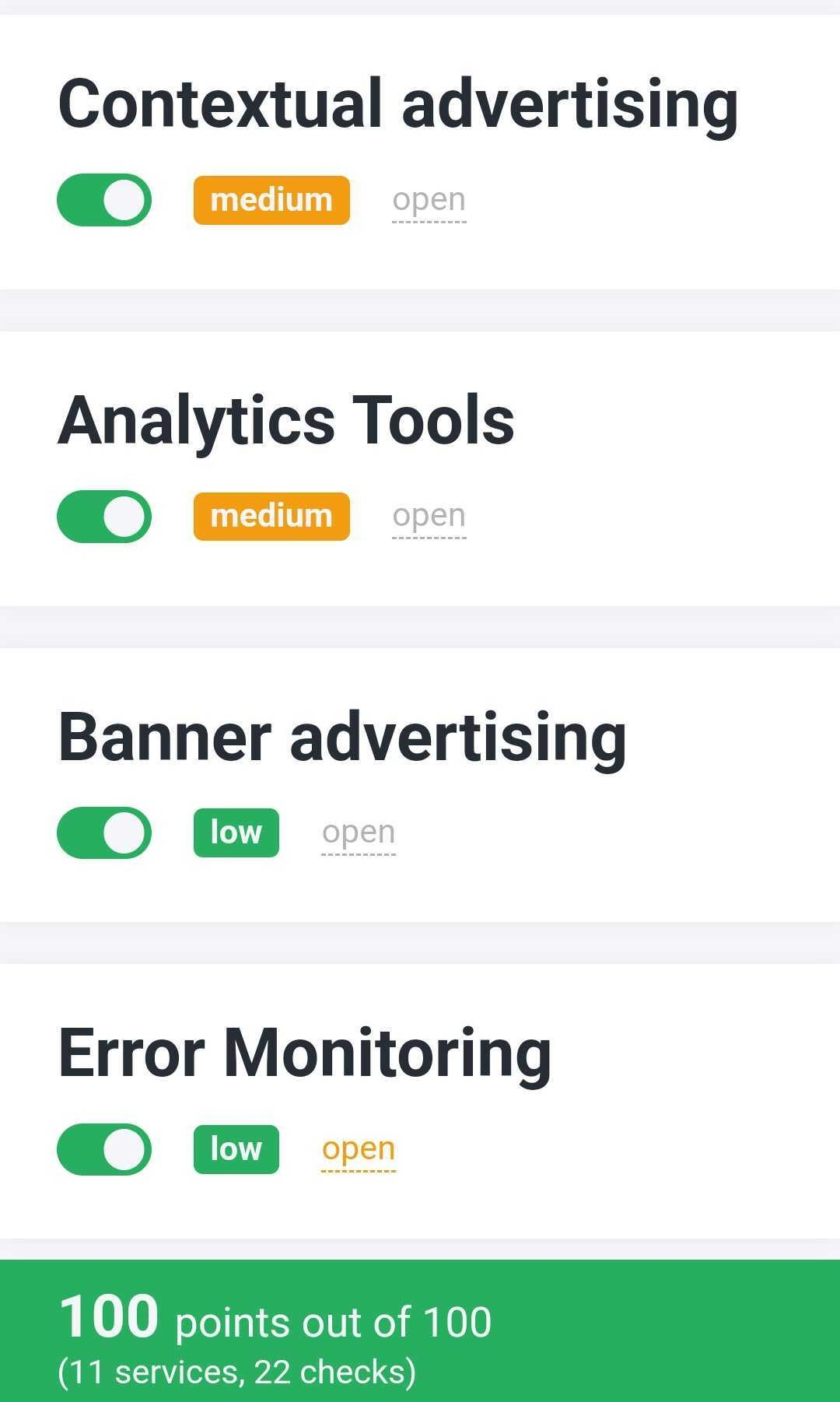The width and height of the screenshot is (840, 1402).
Task: Click the medium badge for Analytics Tools
Action: click(x=271, y=516)
